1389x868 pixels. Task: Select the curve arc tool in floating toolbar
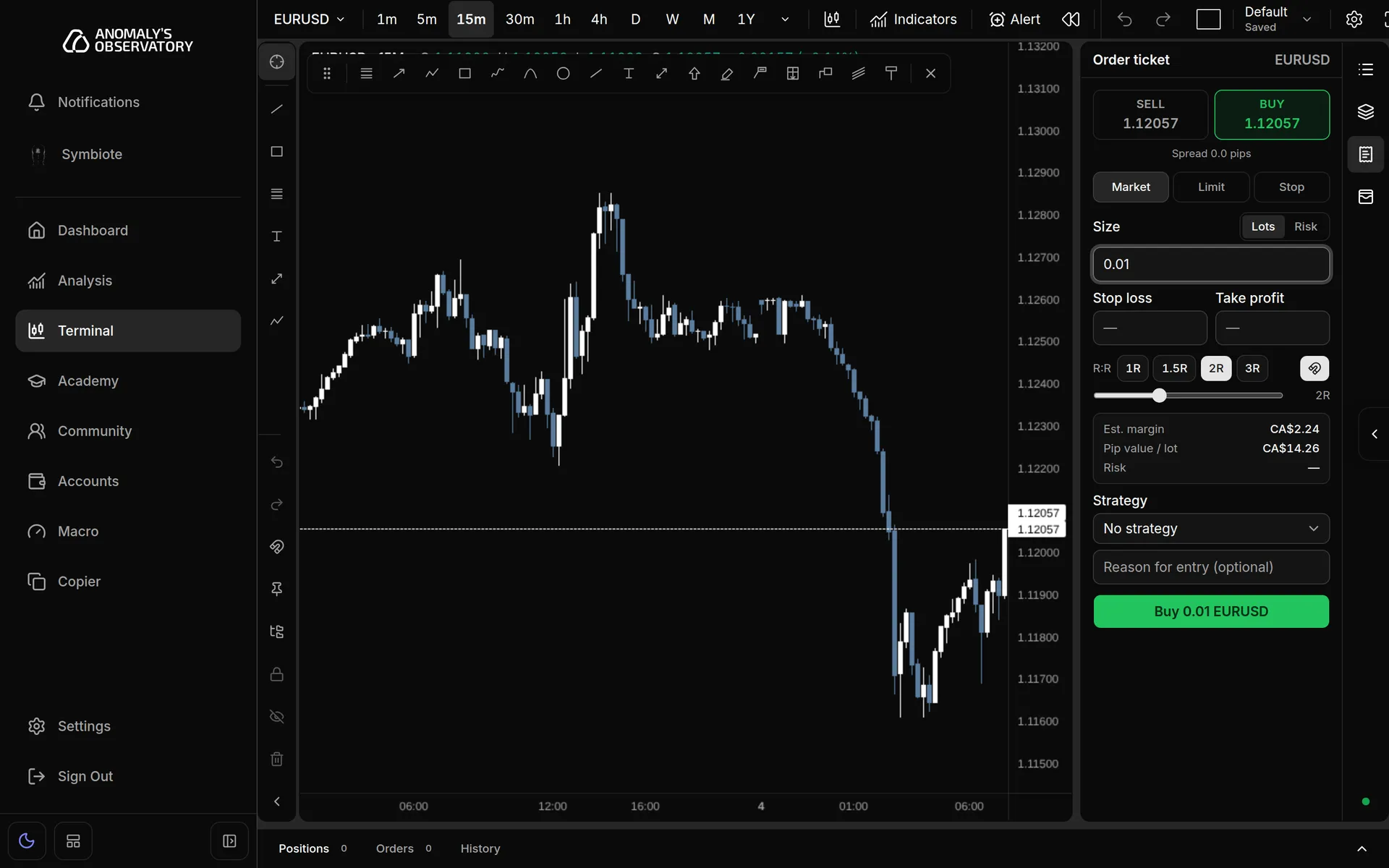tap(530, 73)
